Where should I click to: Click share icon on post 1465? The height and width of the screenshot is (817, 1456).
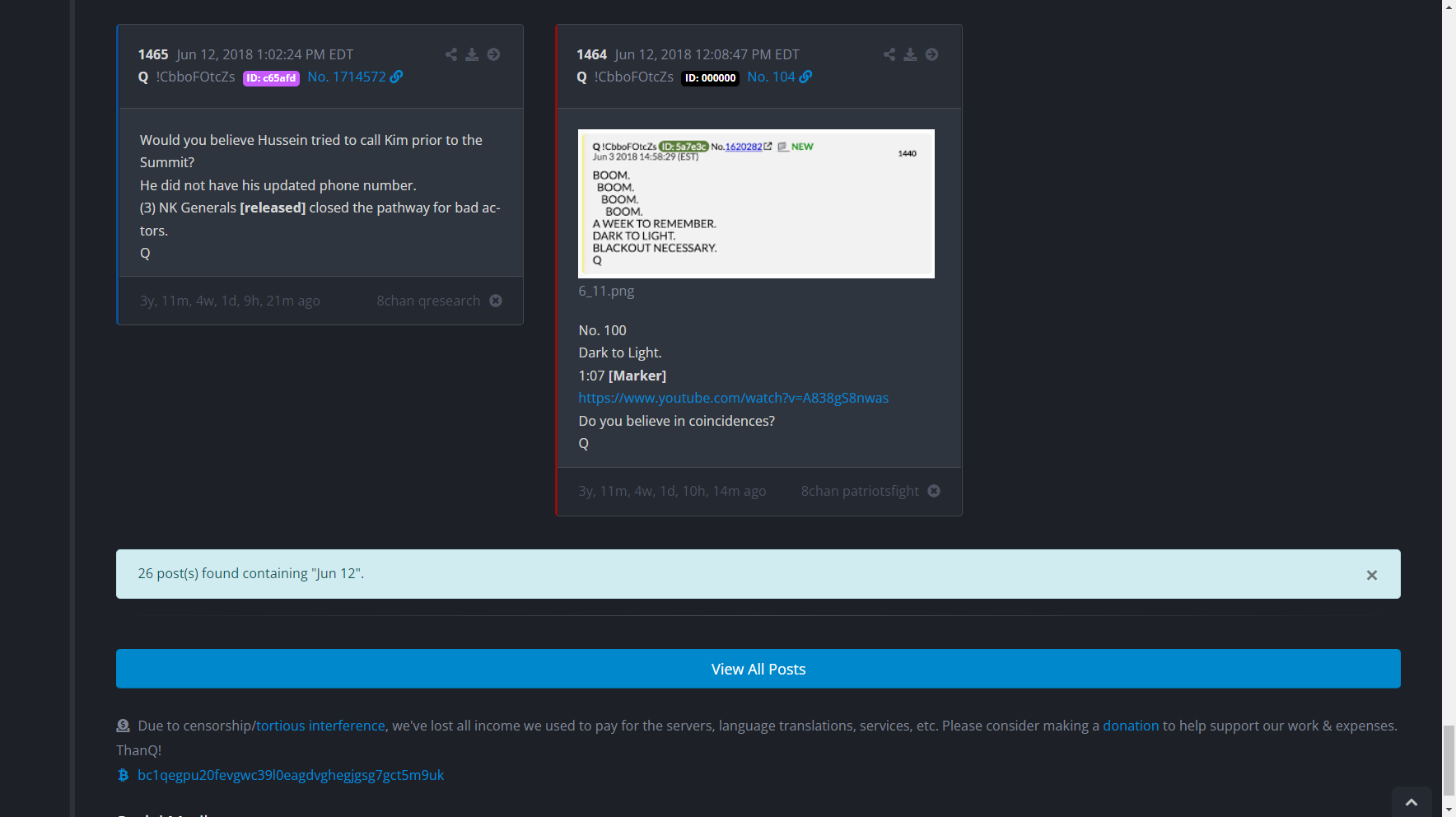click(450, 54)
